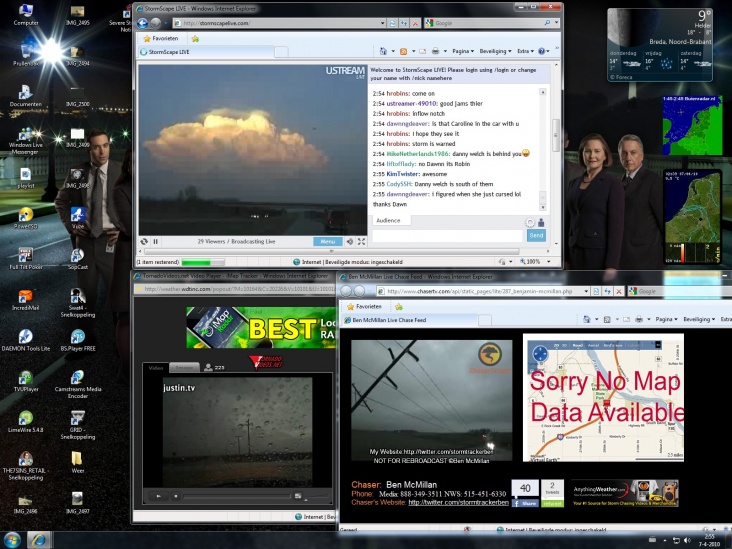Open the twitter.com/stormtrackerben chaser website link
Screen dimensions: 732x549
click(458, 502)
